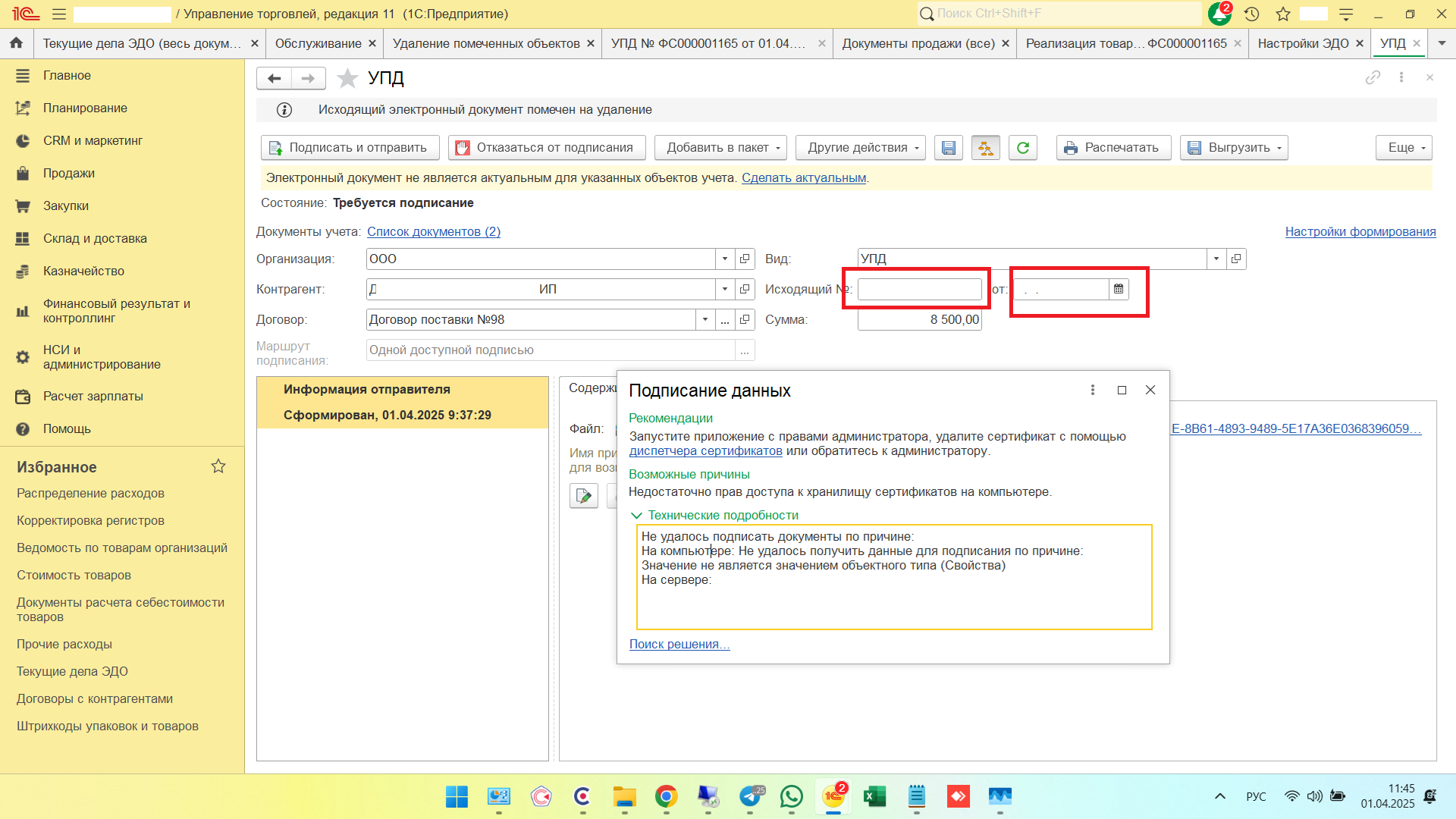Open calendar picker next to date field
This screenshot has height=819, width=1456.
click(1119, 289)
